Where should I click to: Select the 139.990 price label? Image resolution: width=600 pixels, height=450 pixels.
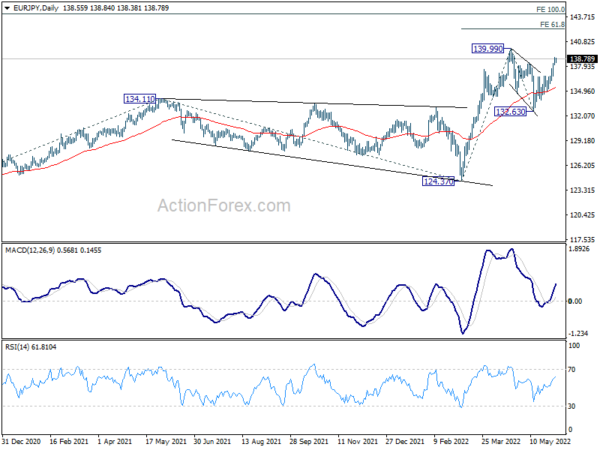pyautogui.click(x=488, y=49)
